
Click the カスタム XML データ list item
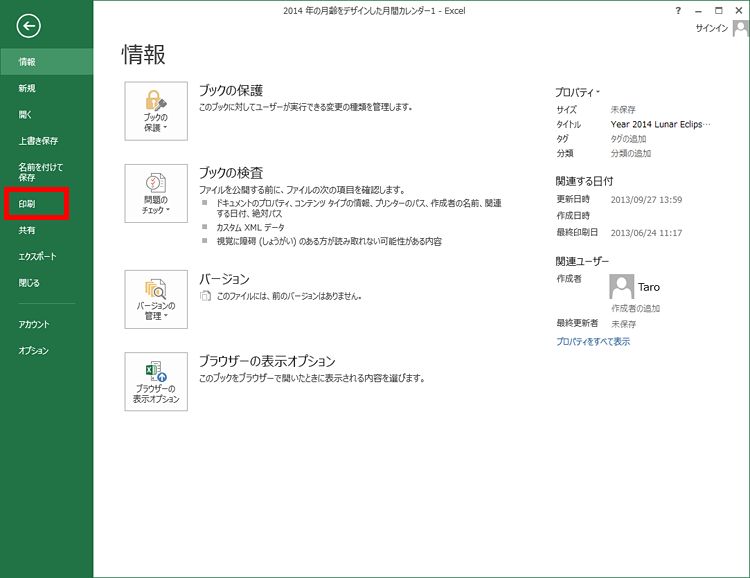tap(250, 227)
